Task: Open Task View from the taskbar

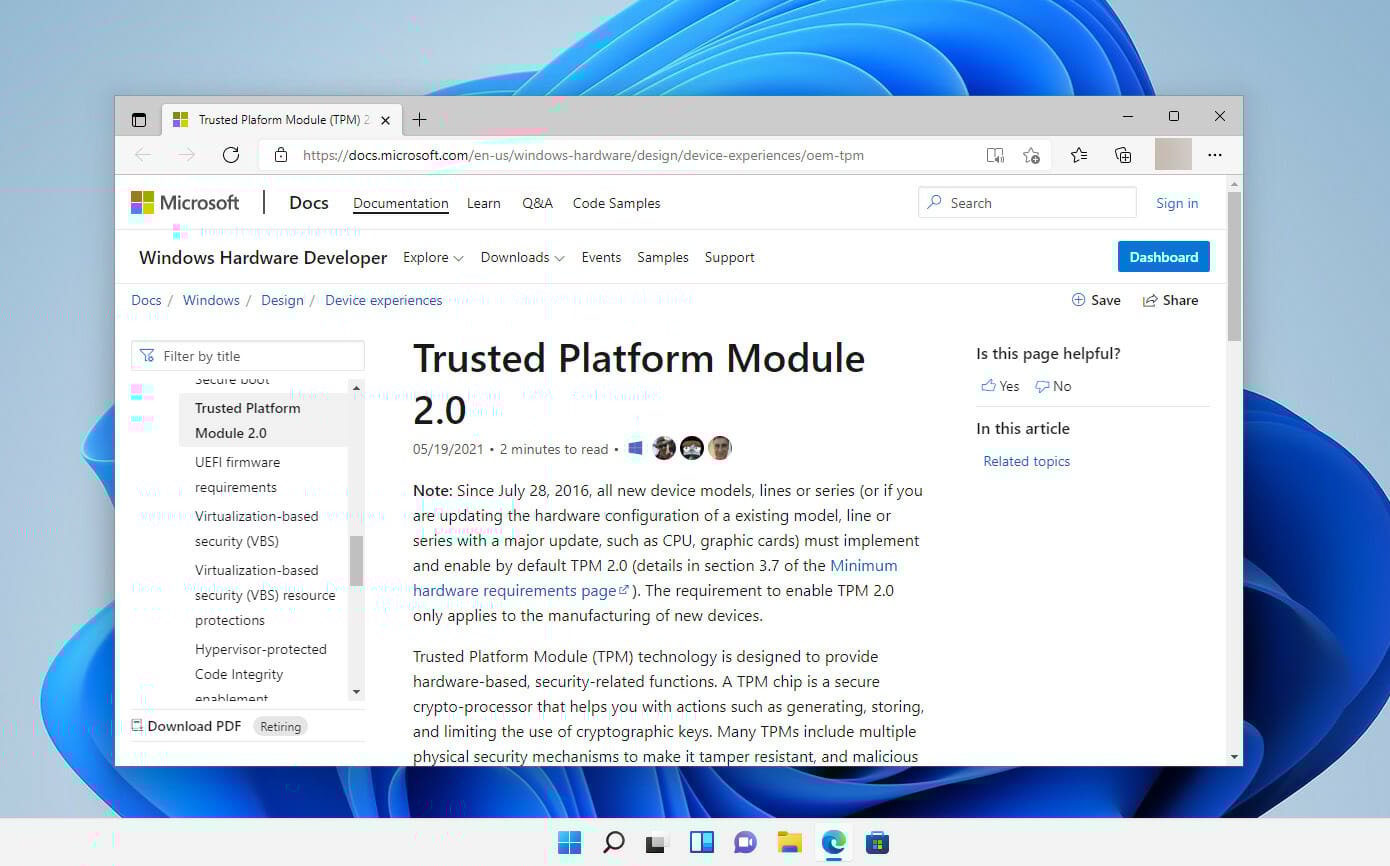Action: click(x=656, y=843)
